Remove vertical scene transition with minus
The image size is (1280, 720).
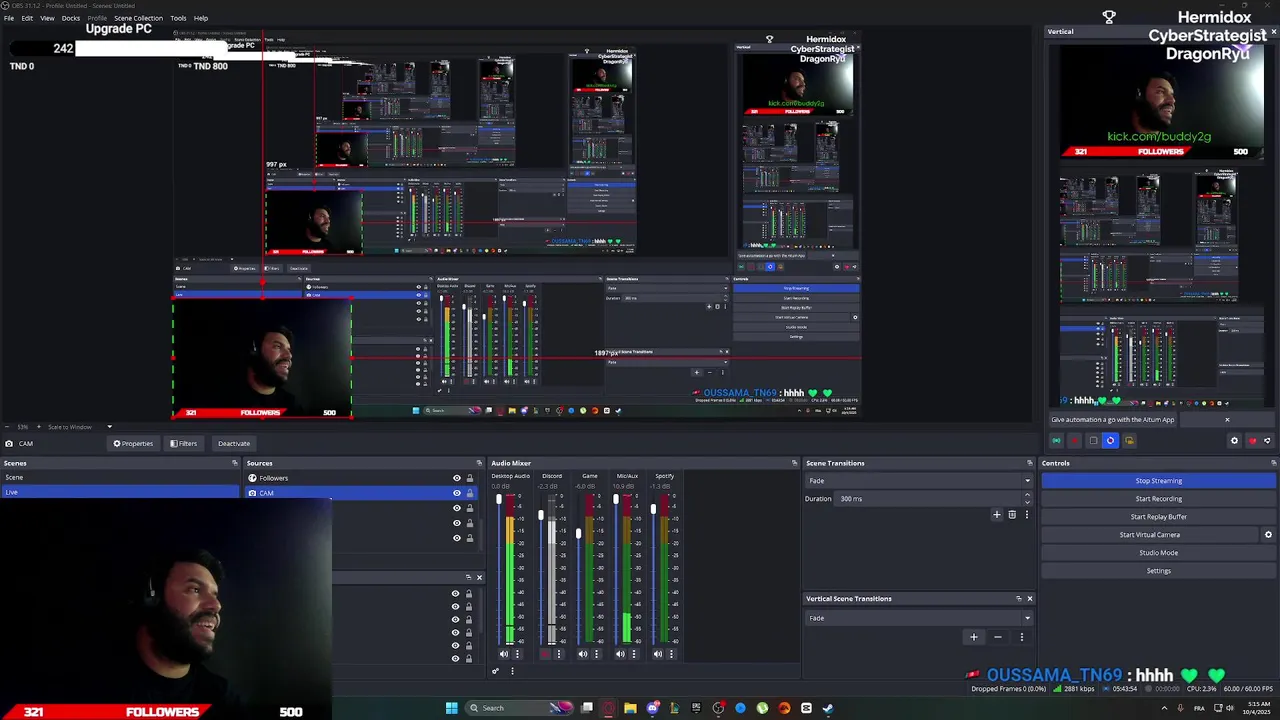997,637
